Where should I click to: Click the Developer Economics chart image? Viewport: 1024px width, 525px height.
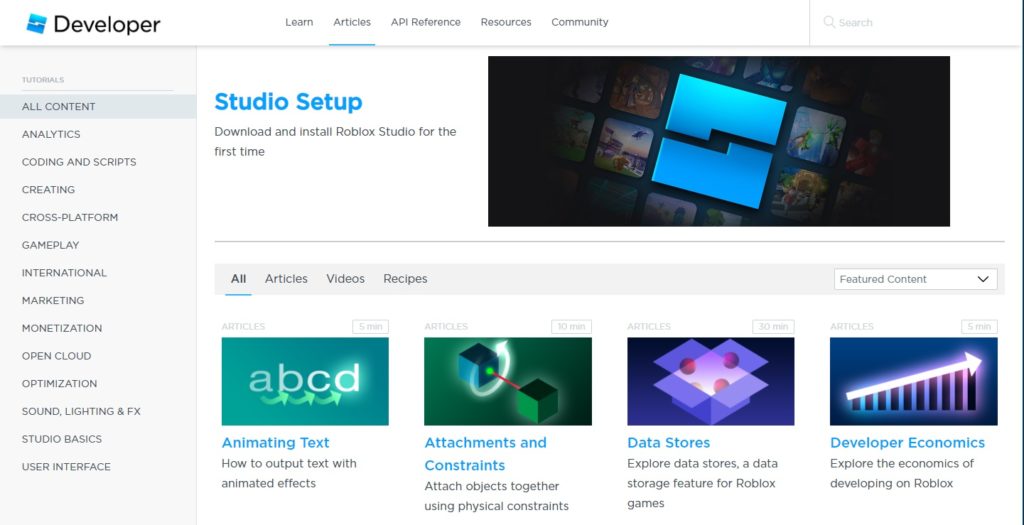[x=913, y=381]
